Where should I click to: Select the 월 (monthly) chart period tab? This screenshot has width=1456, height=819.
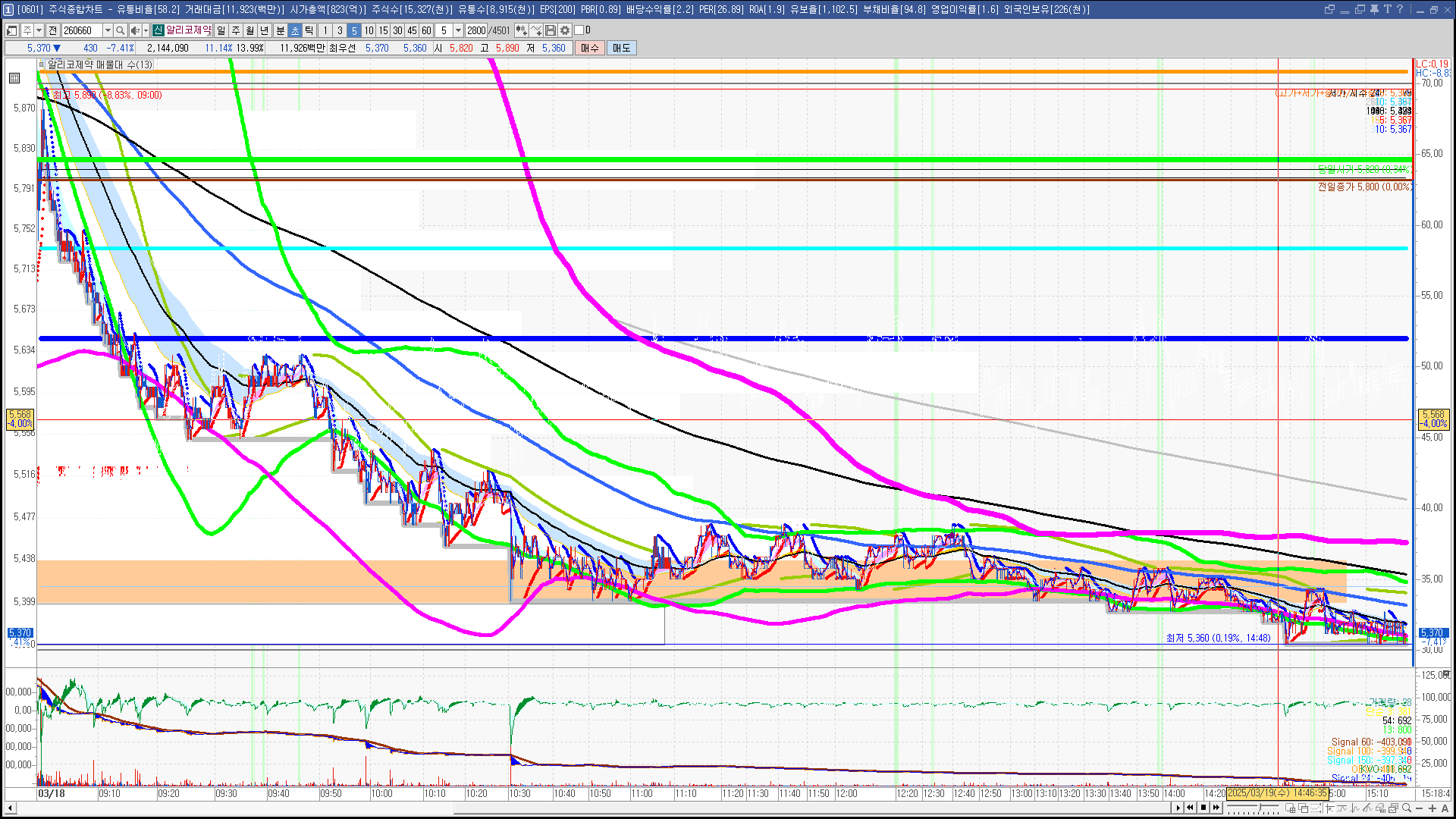pyautogui.click(x=250, y=30)
